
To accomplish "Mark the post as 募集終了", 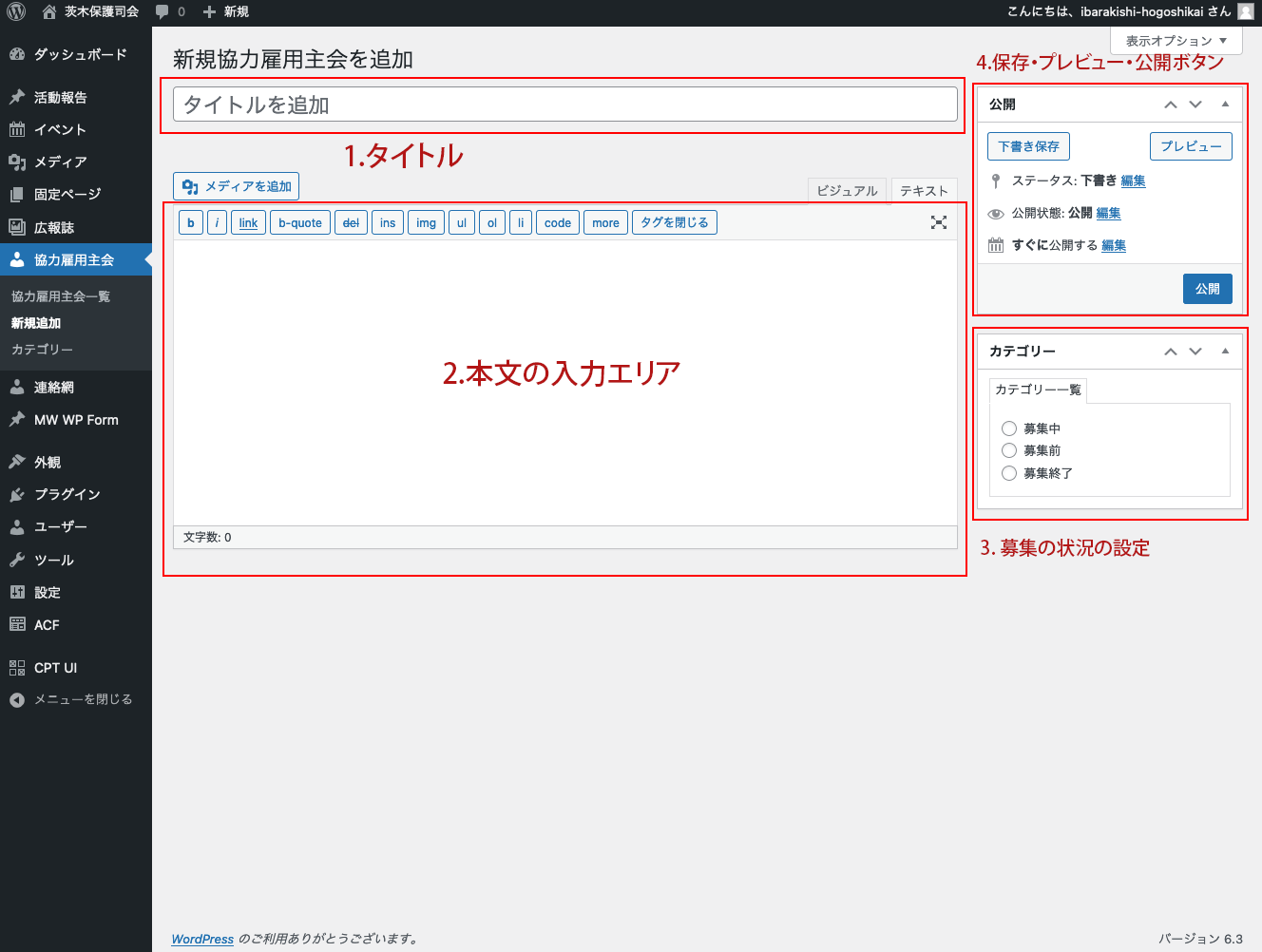I will [x=1008, y=472].
